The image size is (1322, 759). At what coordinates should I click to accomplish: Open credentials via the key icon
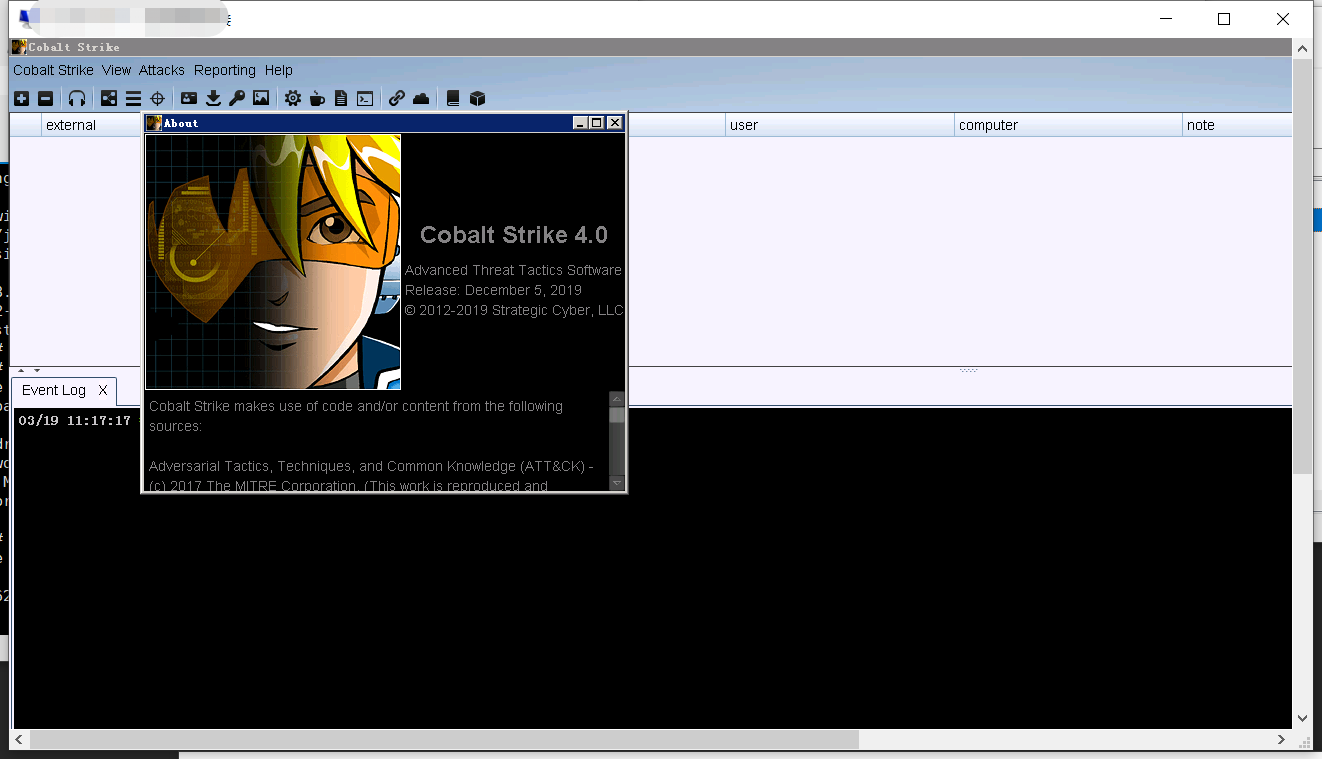(237, 98)
